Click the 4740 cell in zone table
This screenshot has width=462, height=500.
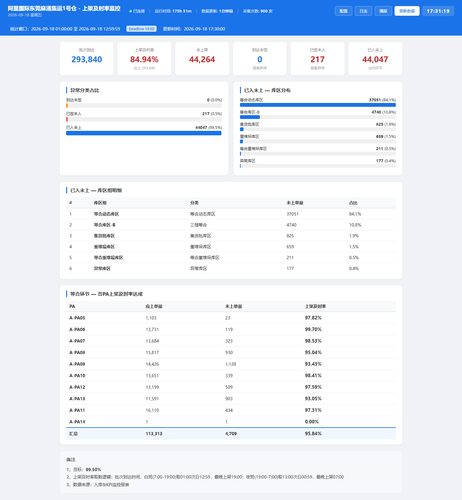click(x=291, y=225)
